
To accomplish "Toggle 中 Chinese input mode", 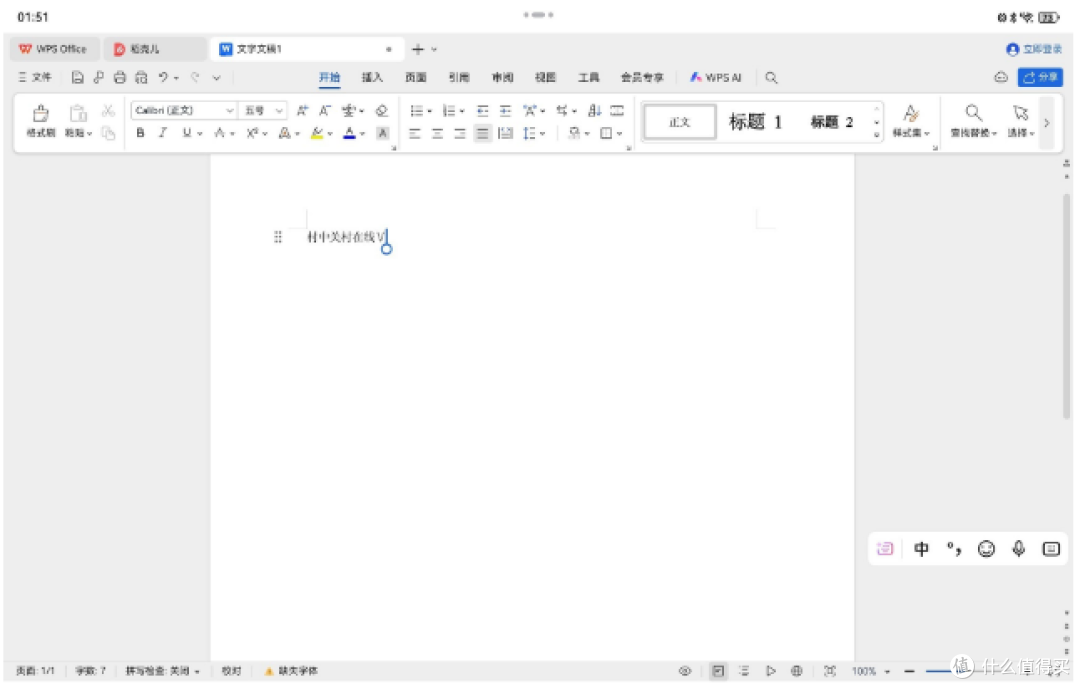I will coord(922,549).
